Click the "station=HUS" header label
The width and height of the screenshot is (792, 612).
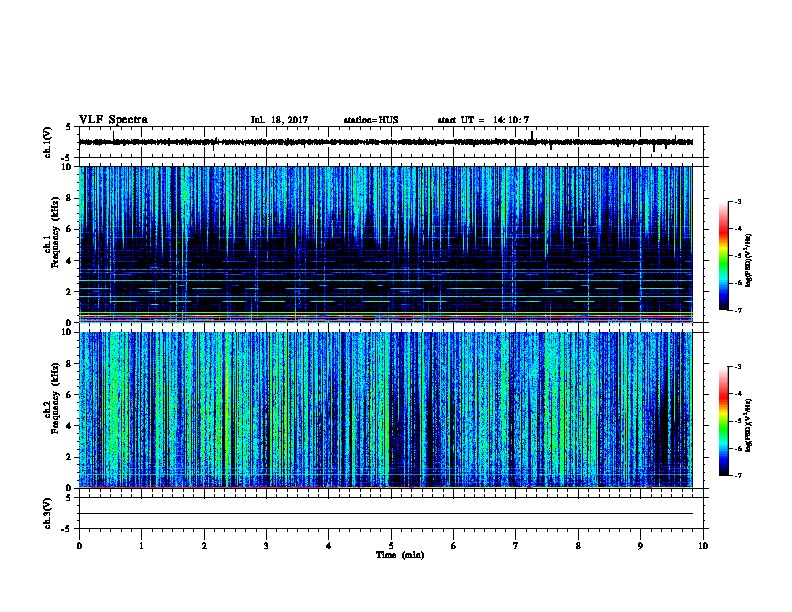click(371, 120)
